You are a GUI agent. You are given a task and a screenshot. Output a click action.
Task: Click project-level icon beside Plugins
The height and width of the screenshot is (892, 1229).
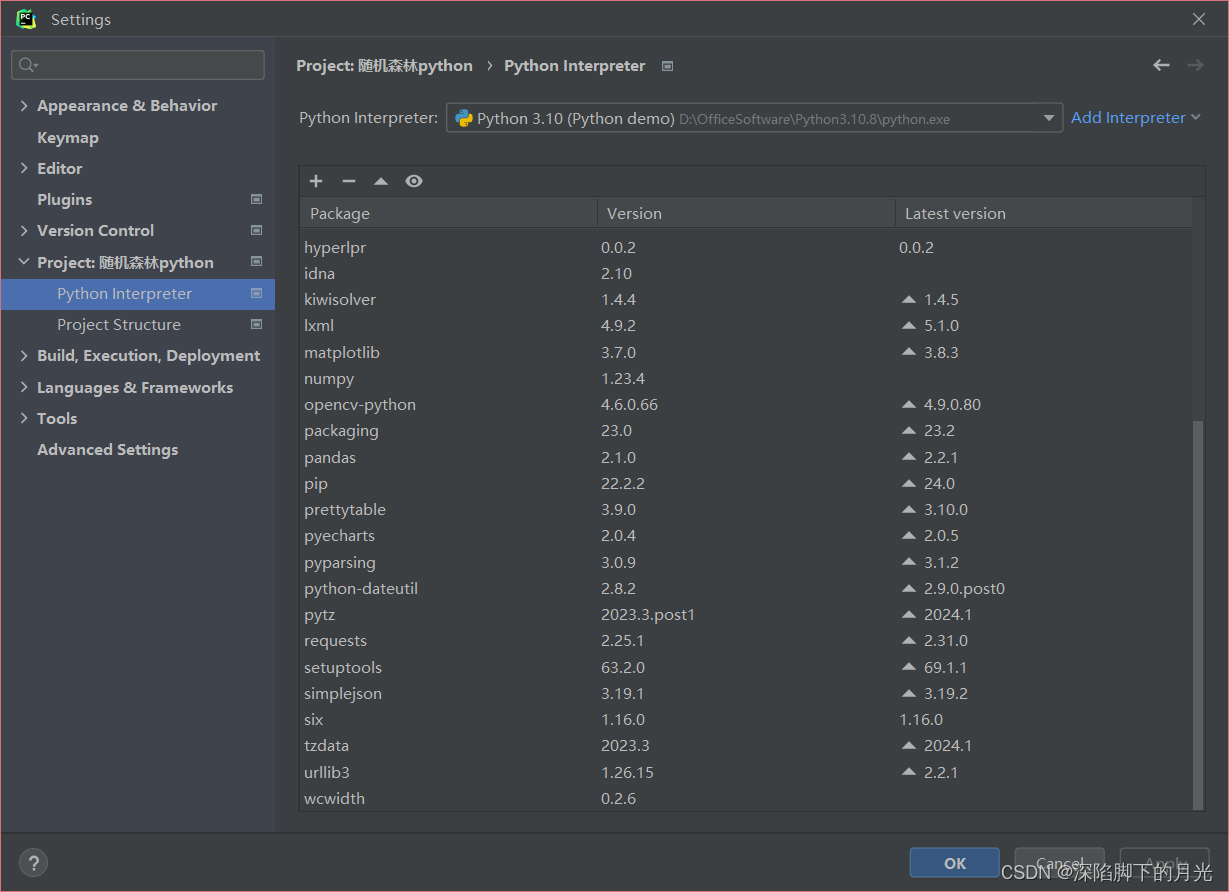pos(256,199)
